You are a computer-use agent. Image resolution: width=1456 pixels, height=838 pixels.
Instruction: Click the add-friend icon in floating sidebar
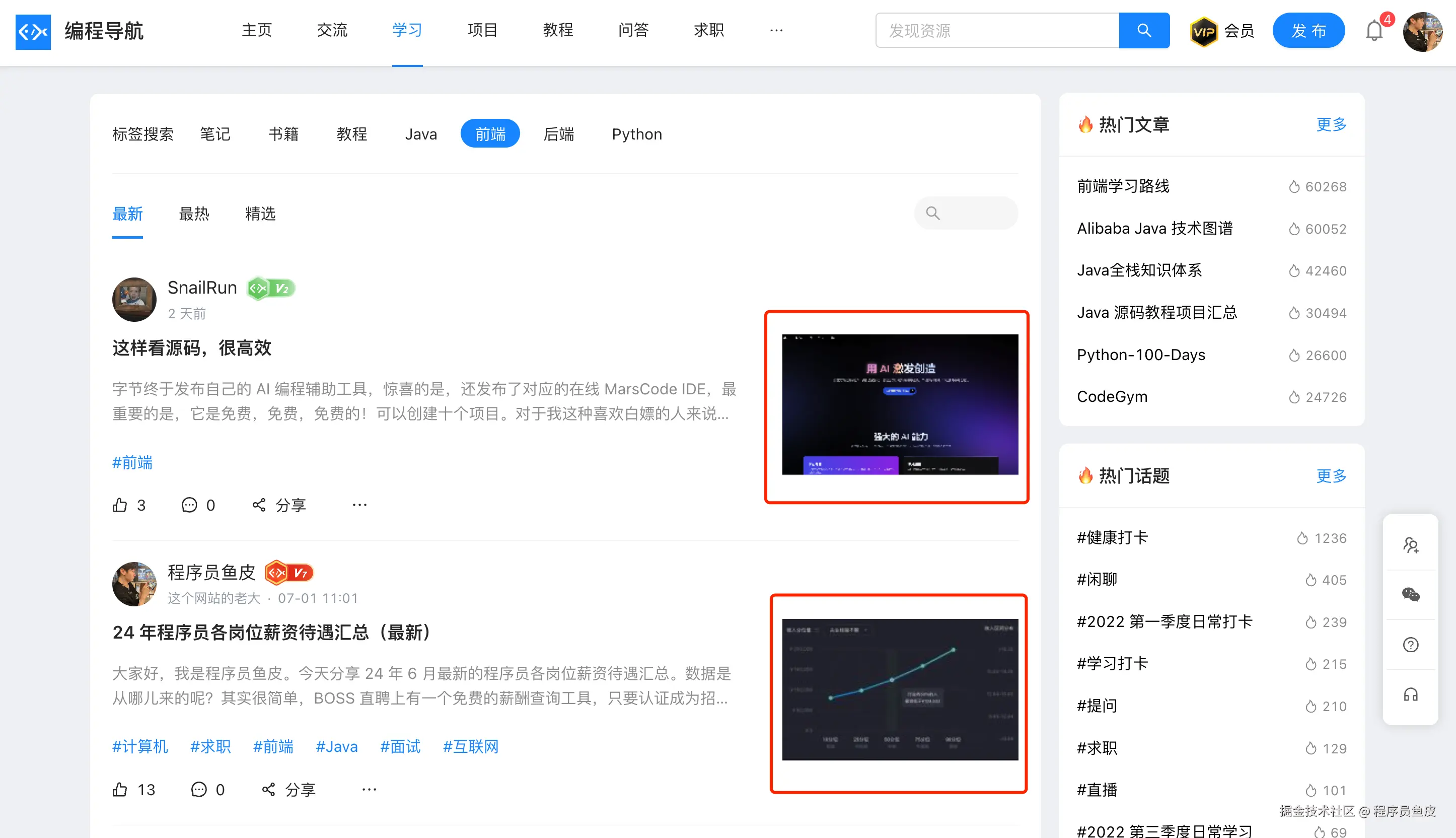point(1410,544)
